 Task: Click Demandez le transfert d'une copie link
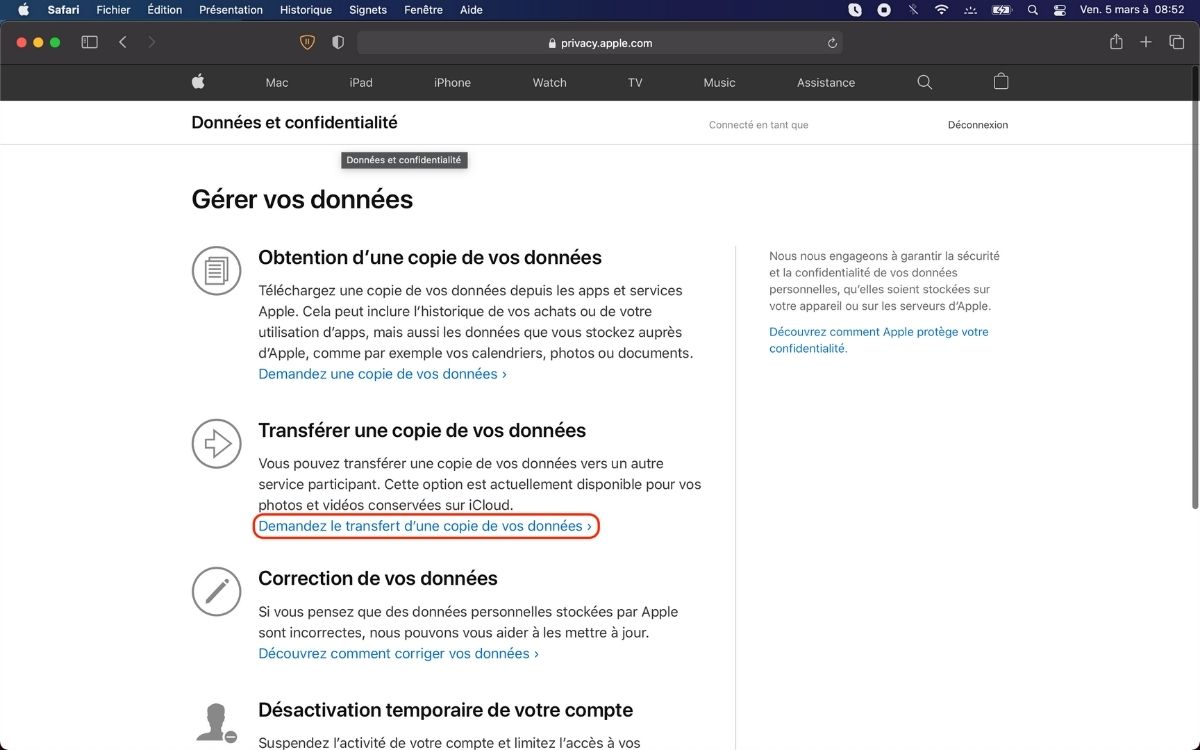(425, 526)
